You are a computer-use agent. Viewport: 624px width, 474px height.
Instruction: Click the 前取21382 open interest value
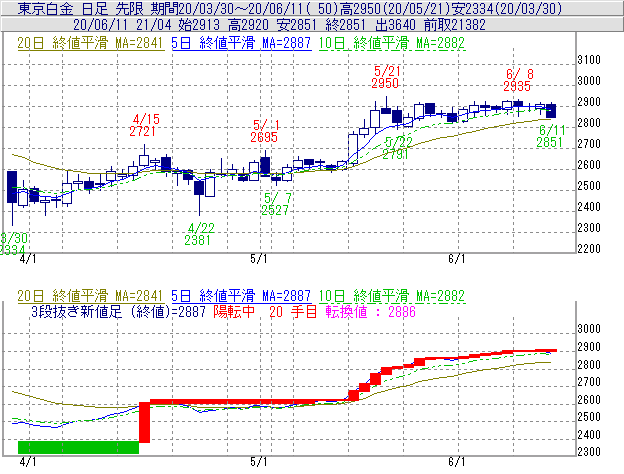[454, 25]
